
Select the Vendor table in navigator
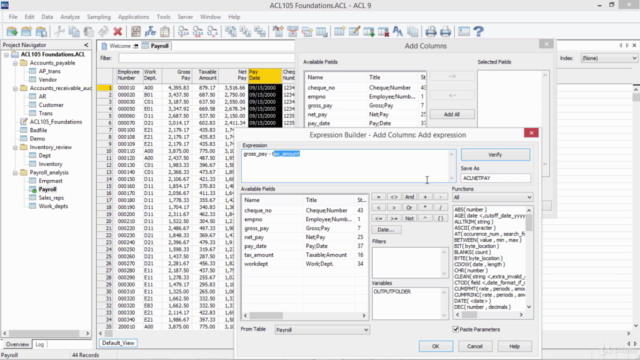click(48, 80)
